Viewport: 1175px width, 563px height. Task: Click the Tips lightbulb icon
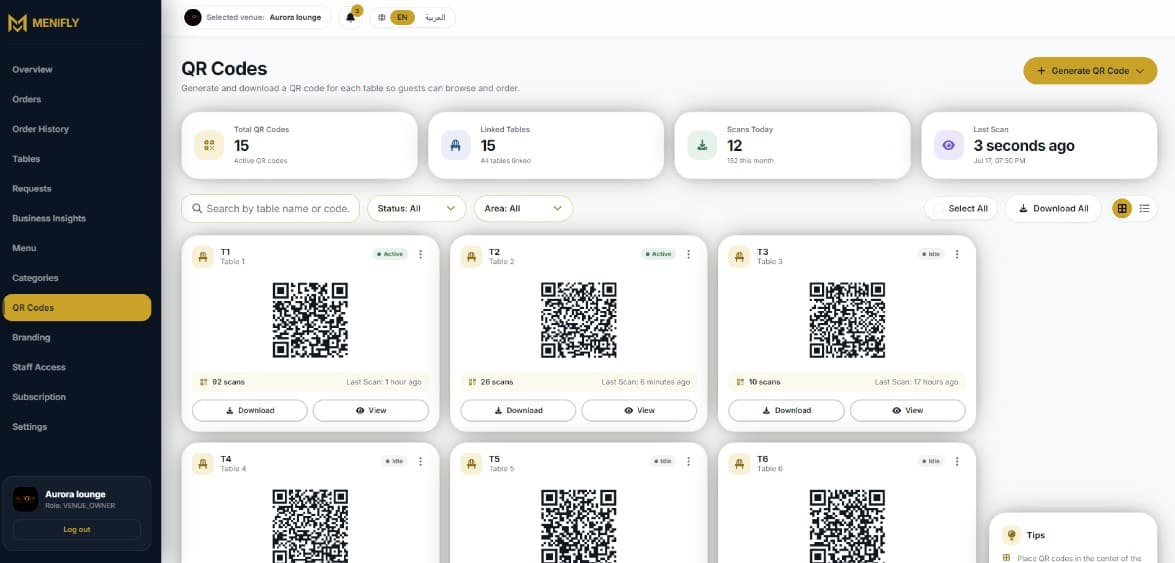(x=1012, y=535)
